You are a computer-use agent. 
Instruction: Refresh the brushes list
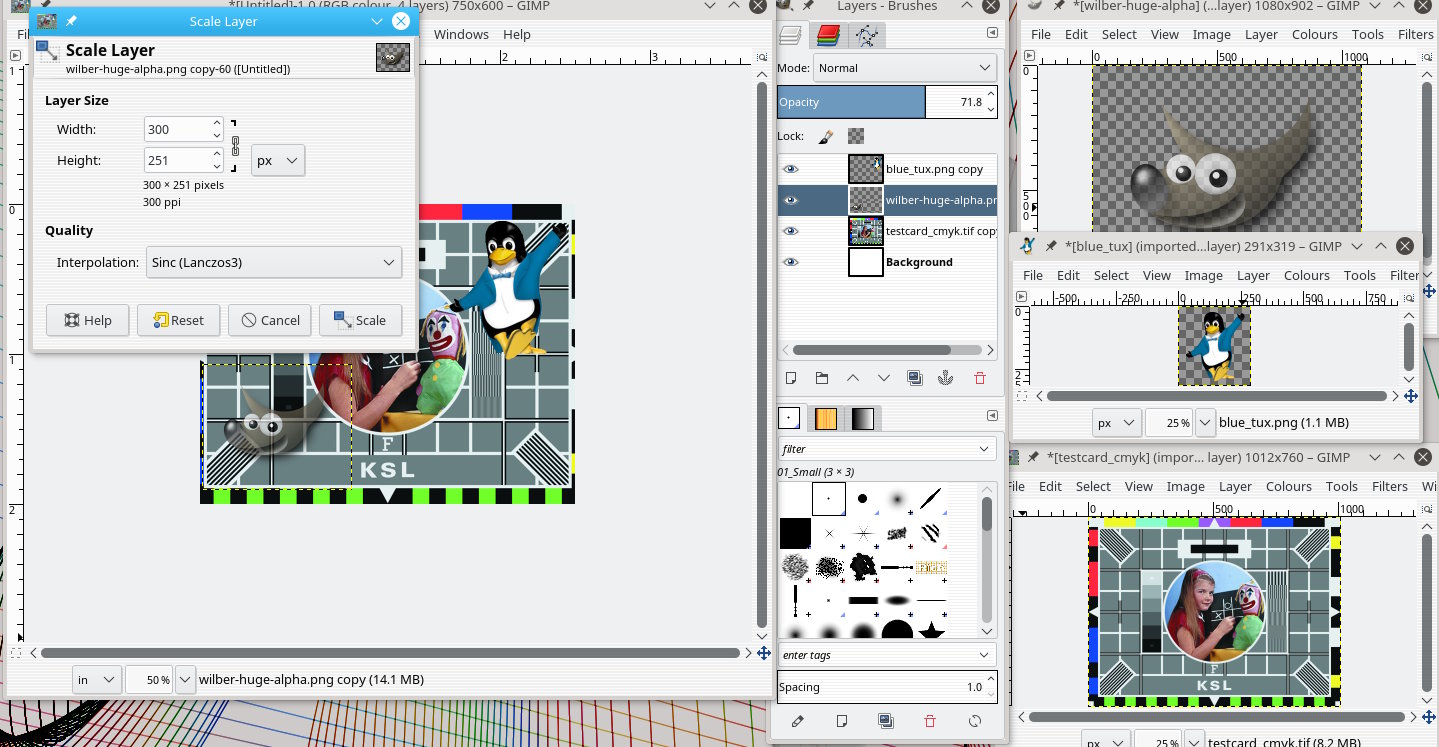pos(975,720)
